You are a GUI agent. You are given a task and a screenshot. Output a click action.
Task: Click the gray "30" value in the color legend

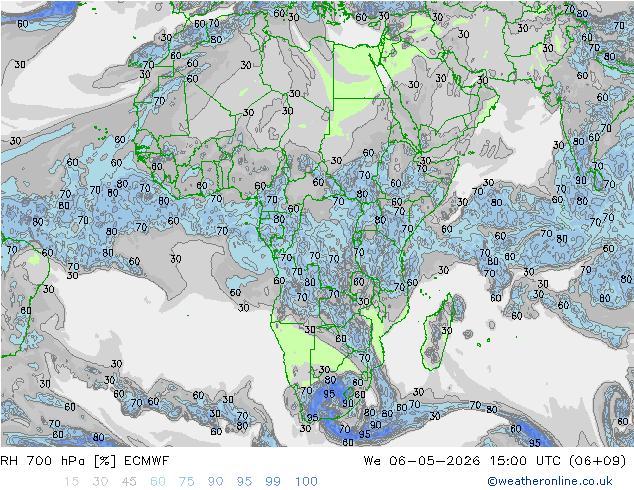100,482
